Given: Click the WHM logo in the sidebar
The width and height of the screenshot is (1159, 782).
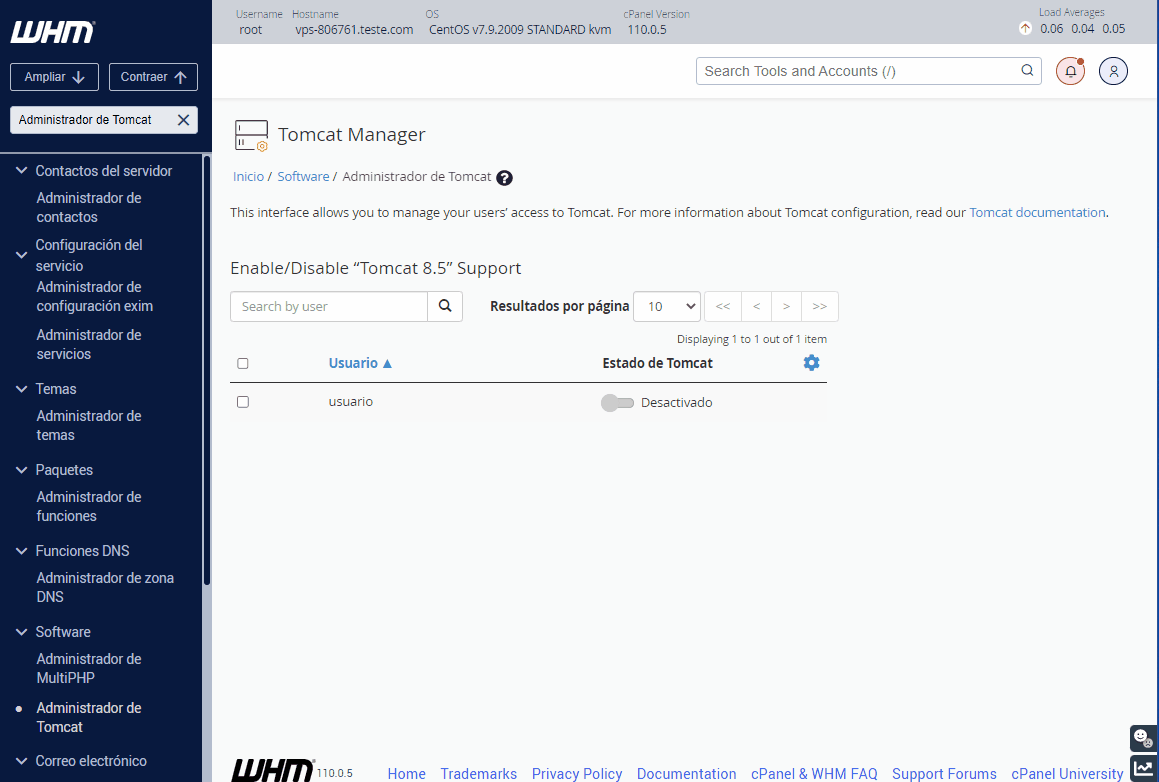Looking at the screenshot, I should (x=52, y=32).
